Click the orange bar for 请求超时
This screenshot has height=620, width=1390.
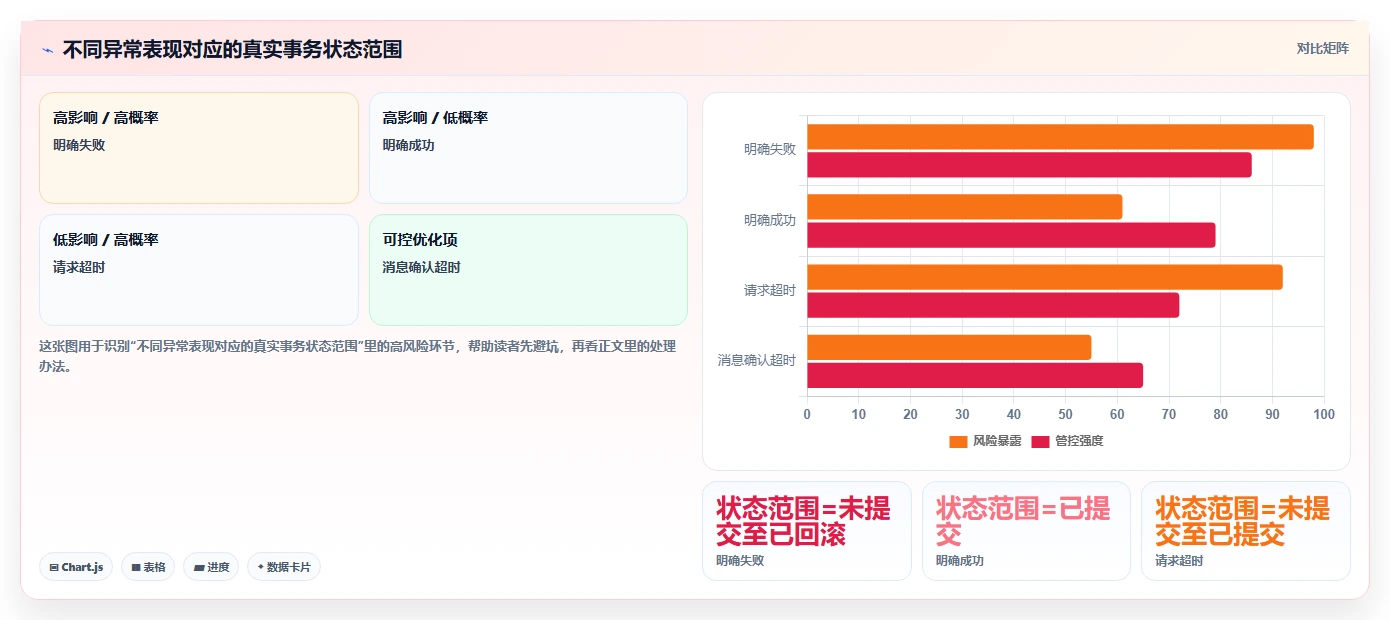pos(1045,277)
